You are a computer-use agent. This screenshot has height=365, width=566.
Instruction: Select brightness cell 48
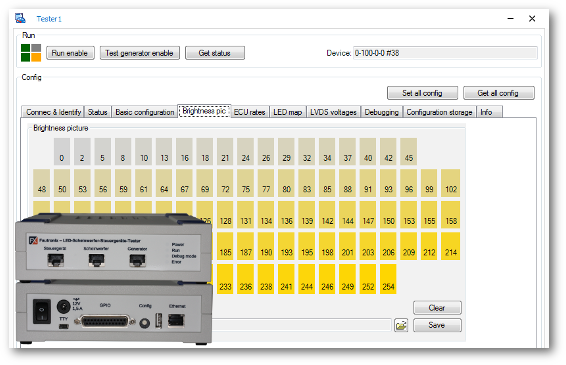(x=42, y=183)
